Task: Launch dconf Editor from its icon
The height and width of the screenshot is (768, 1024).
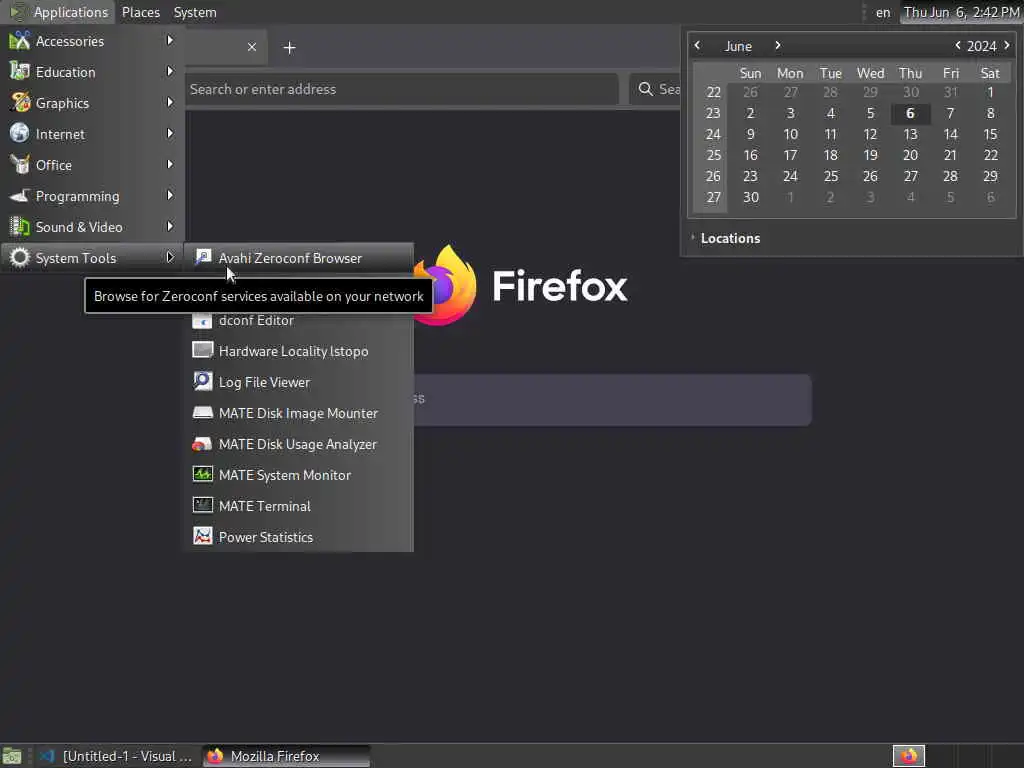Action: coord(202,320)
